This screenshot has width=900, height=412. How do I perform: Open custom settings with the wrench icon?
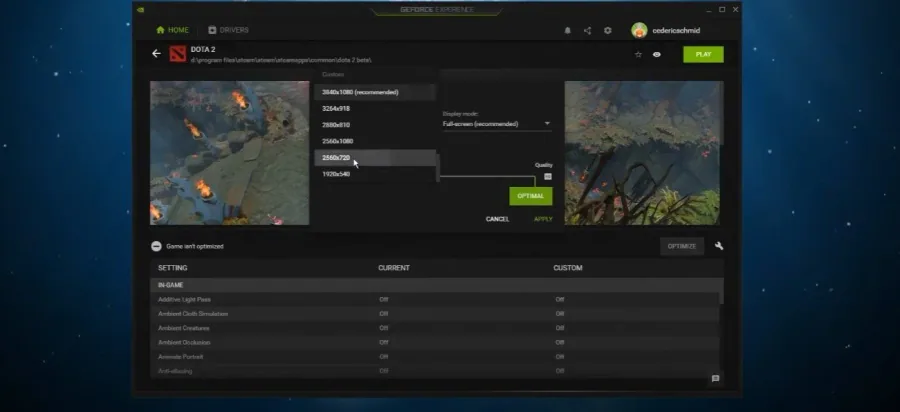click(719, 246)
